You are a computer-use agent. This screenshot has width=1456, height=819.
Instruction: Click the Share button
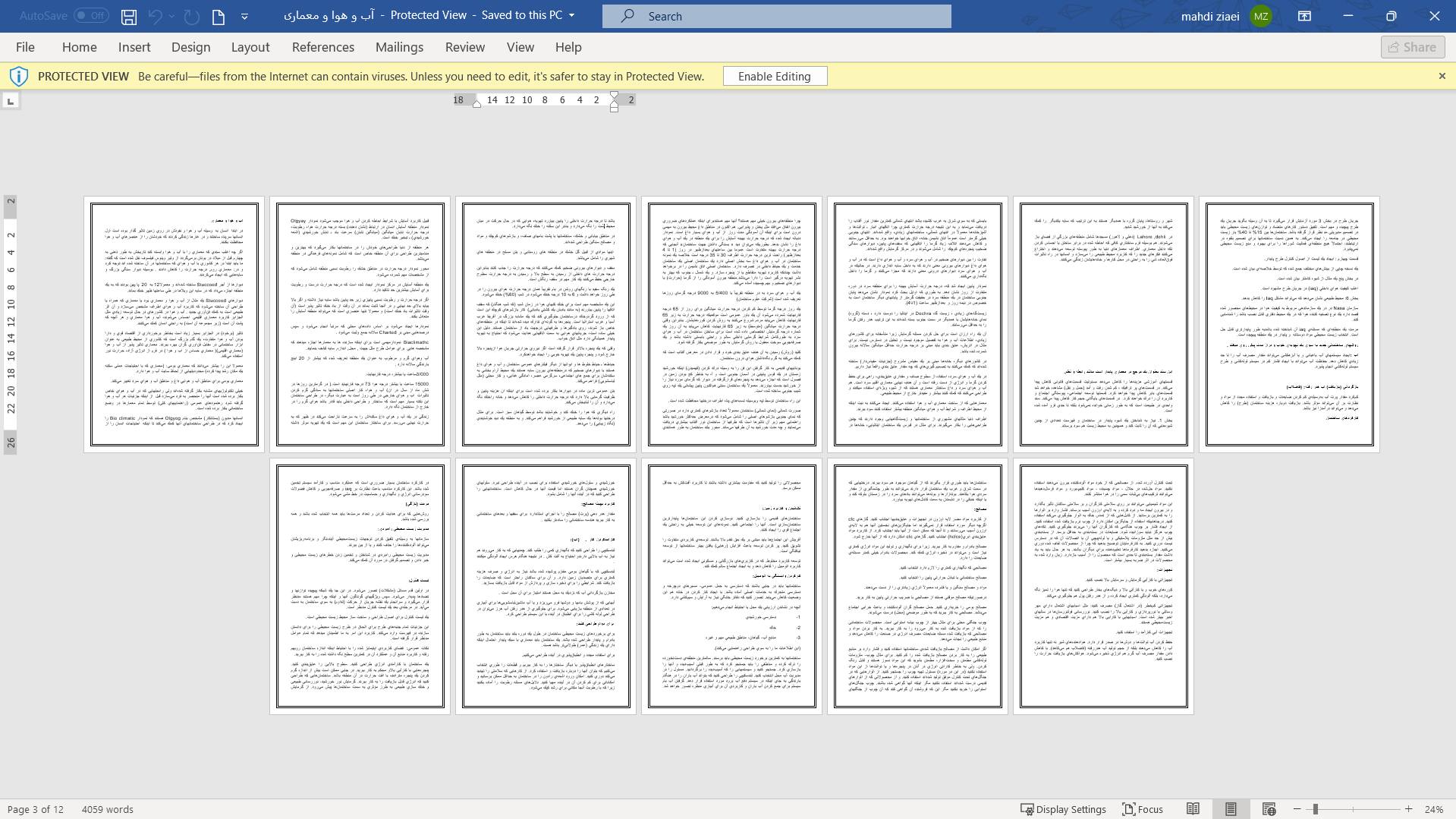(1413, 47)
